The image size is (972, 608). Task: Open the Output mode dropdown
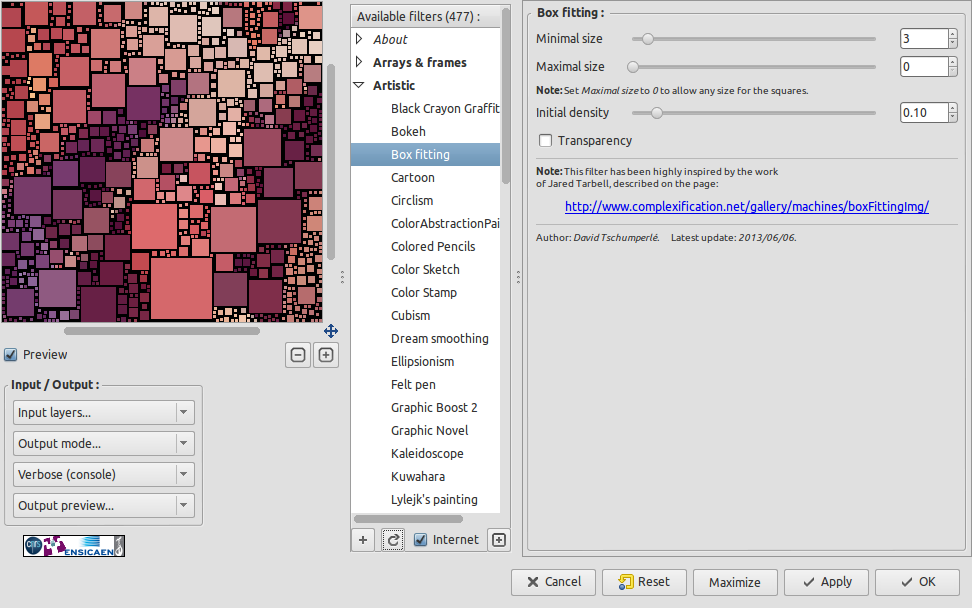point(104,444)
